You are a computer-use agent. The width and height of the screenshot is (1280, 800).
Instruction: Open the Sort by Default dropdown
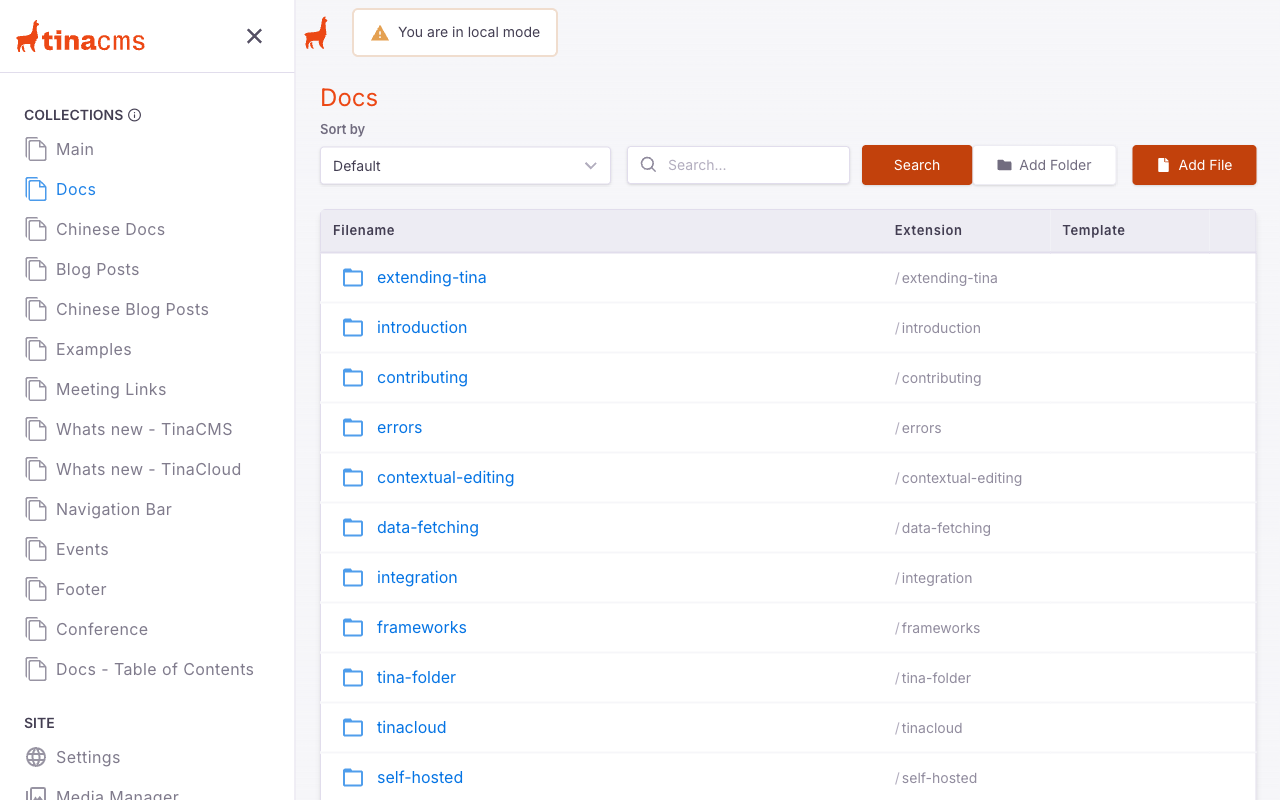tap(465, 166)
